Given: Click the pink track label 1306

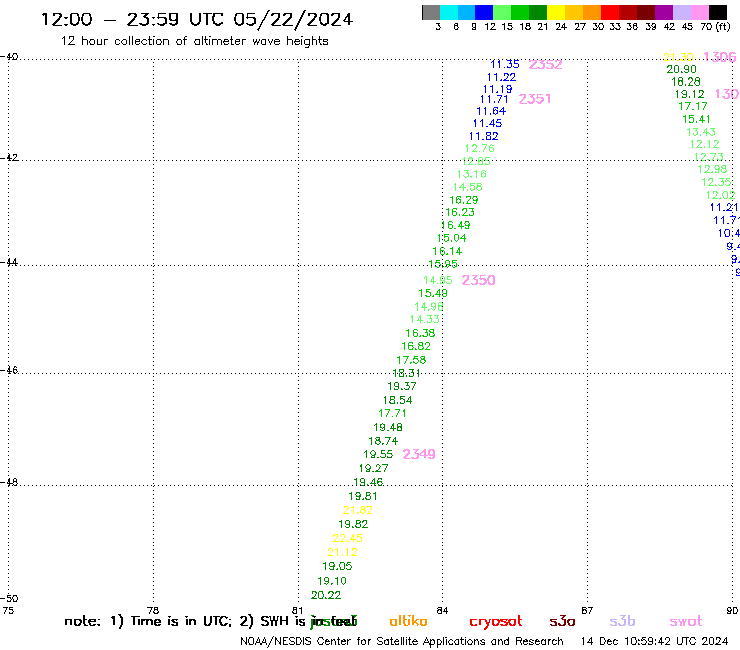Looking at the screenshot, I should pos(720,57).
